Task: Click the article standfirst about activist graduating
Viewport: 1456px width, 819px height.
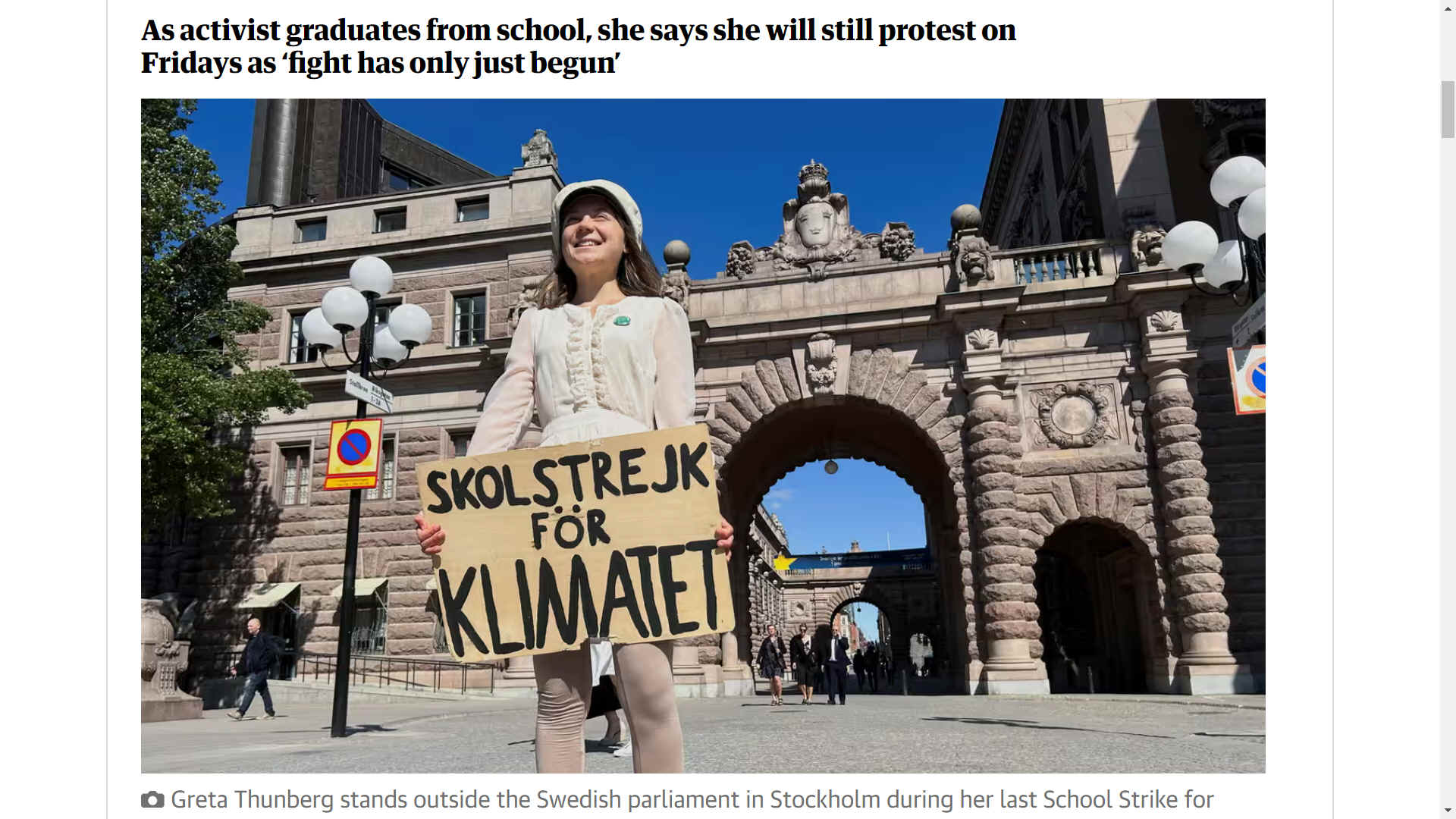Action: click(x=578, y=46)
